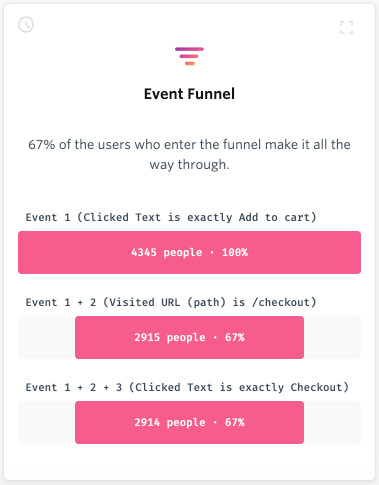
Task: Click the gray drop-off area right of the 2915 bar
Action: pyautogui.click(x=332, y=337)
